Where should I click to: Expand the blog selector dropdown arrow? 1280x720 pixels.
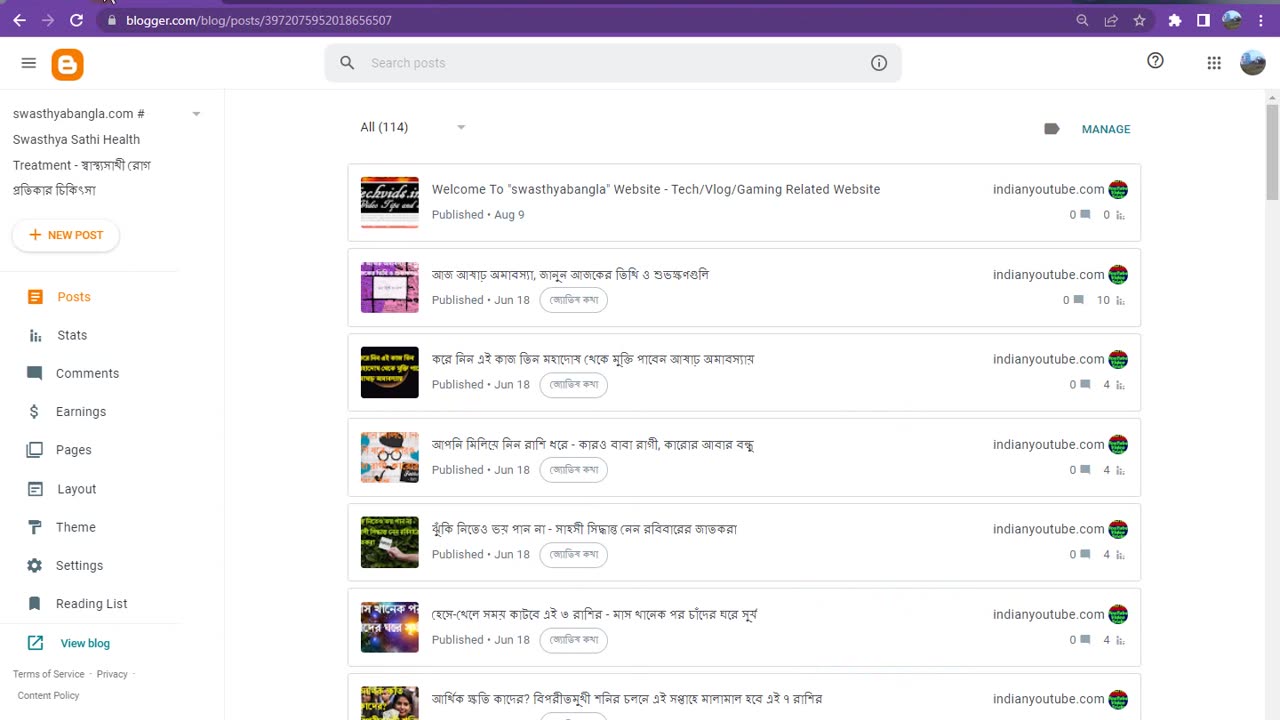[x=196, y=114]
